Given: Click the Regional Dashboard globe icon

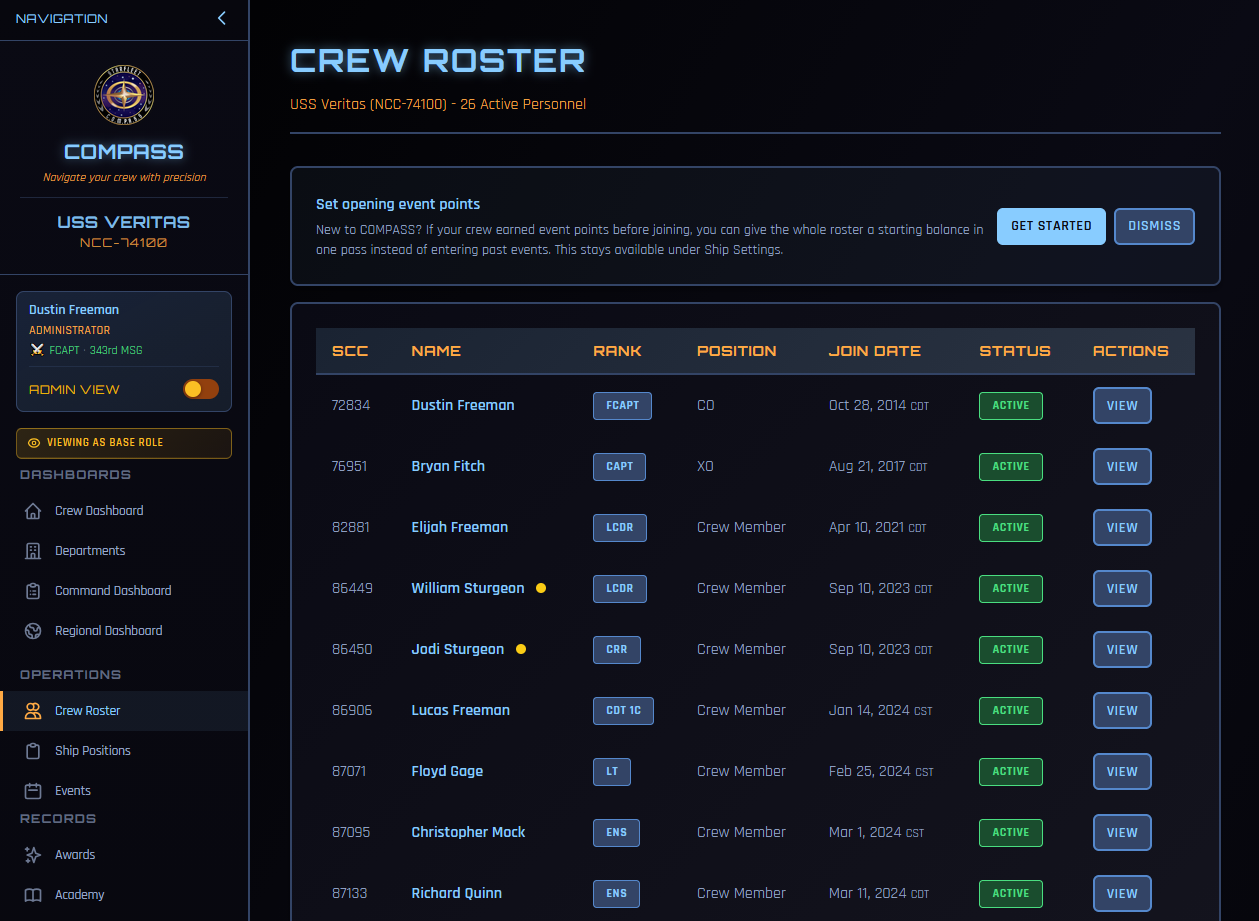Looking at the screenshot, I should [x=33, y=631].
